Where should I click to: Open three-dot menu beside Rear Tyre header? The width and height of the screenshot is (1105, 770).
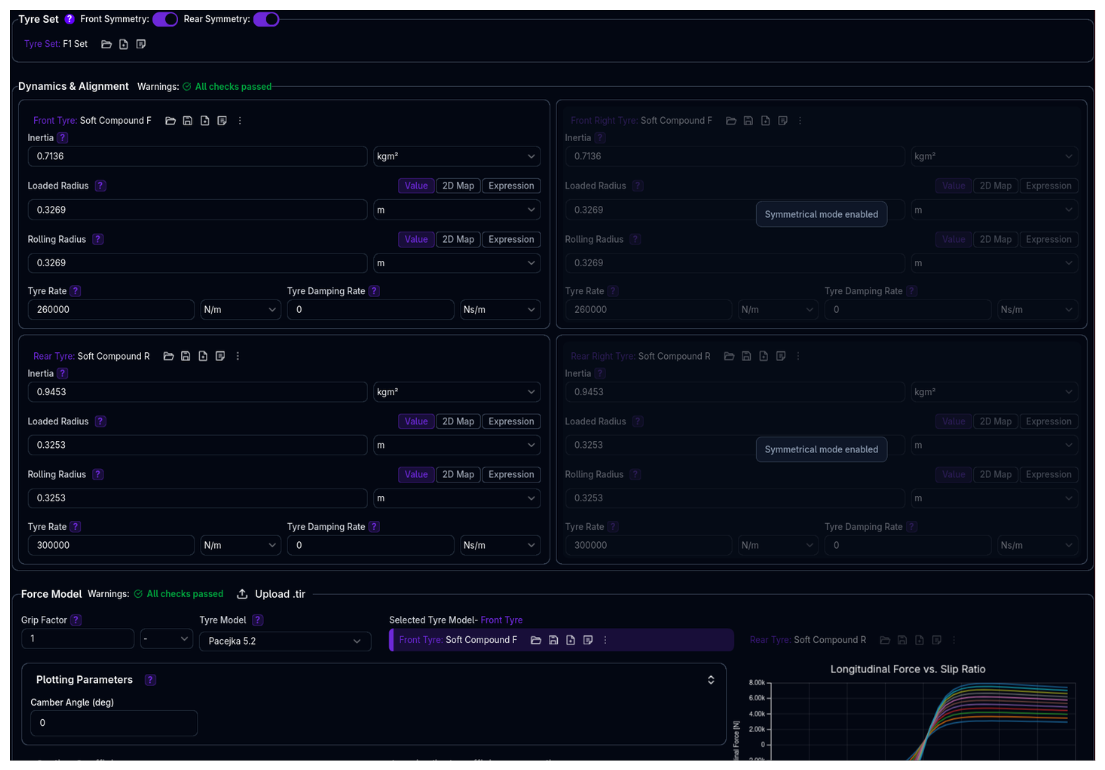click(x=237, y=356)
